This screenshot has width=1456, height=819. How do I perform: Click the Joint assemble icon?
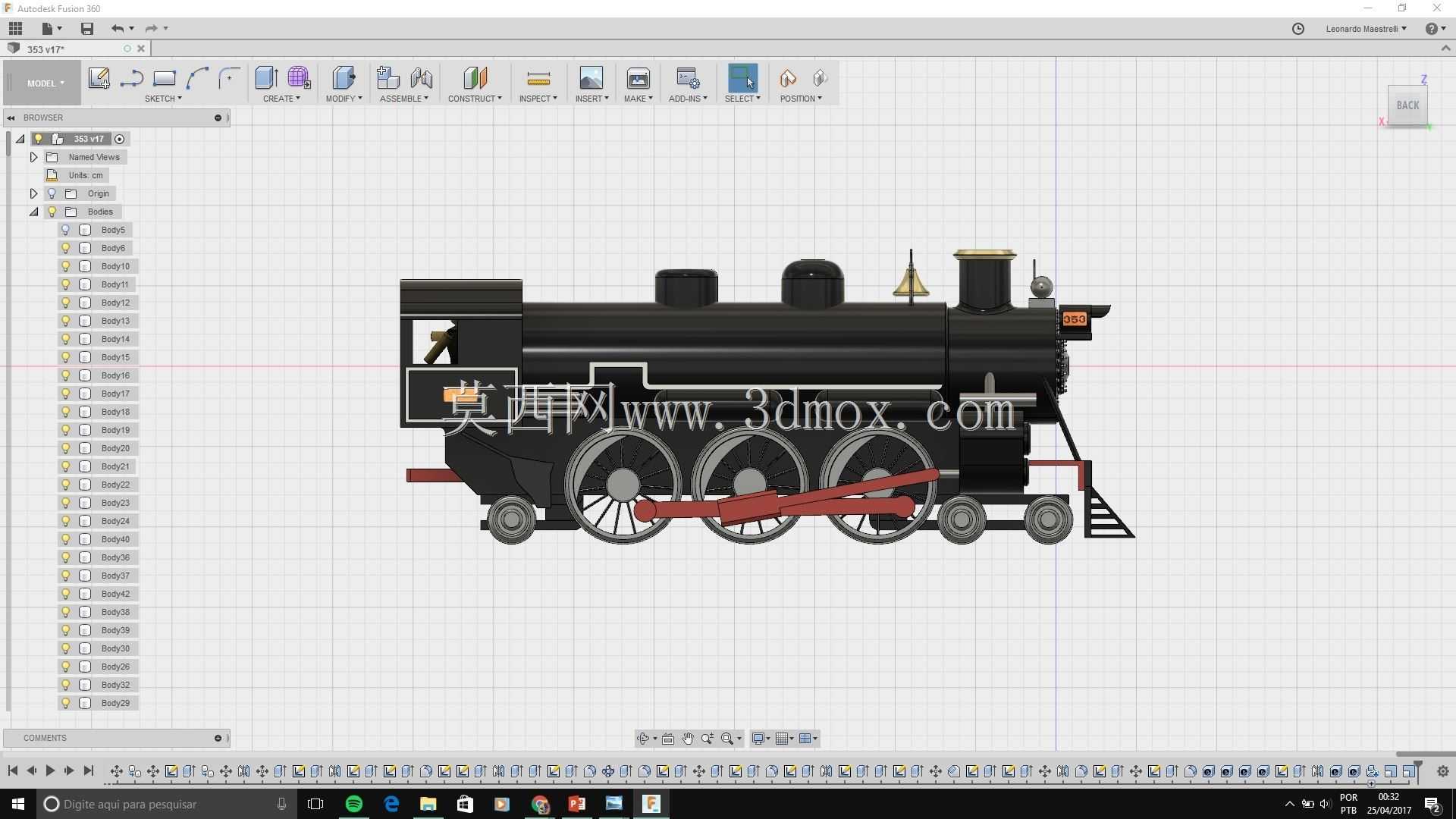[x=421, y=78]
